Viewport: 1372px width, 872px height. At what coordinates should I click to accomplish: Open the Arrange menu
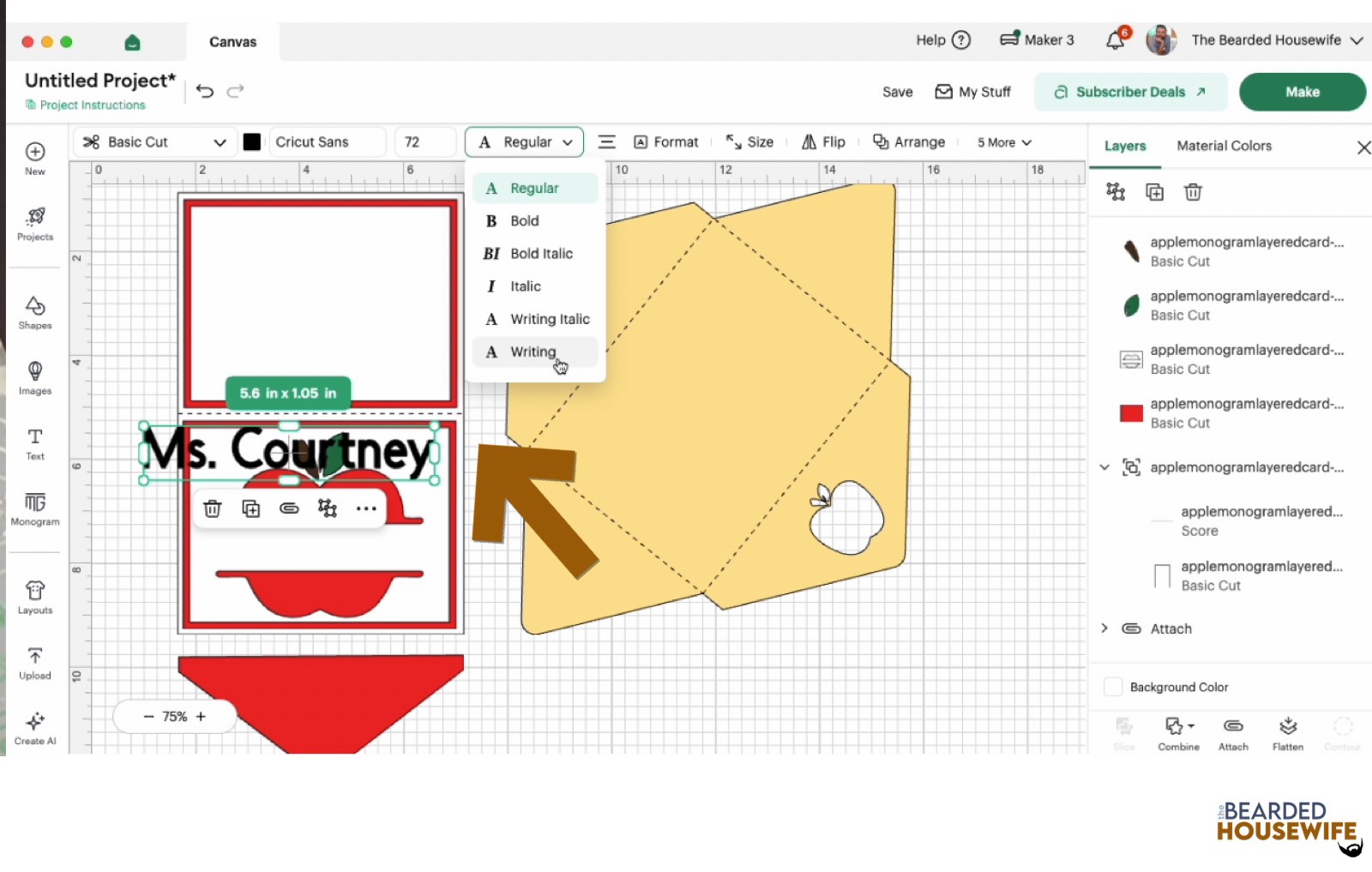tap(909, 142)
